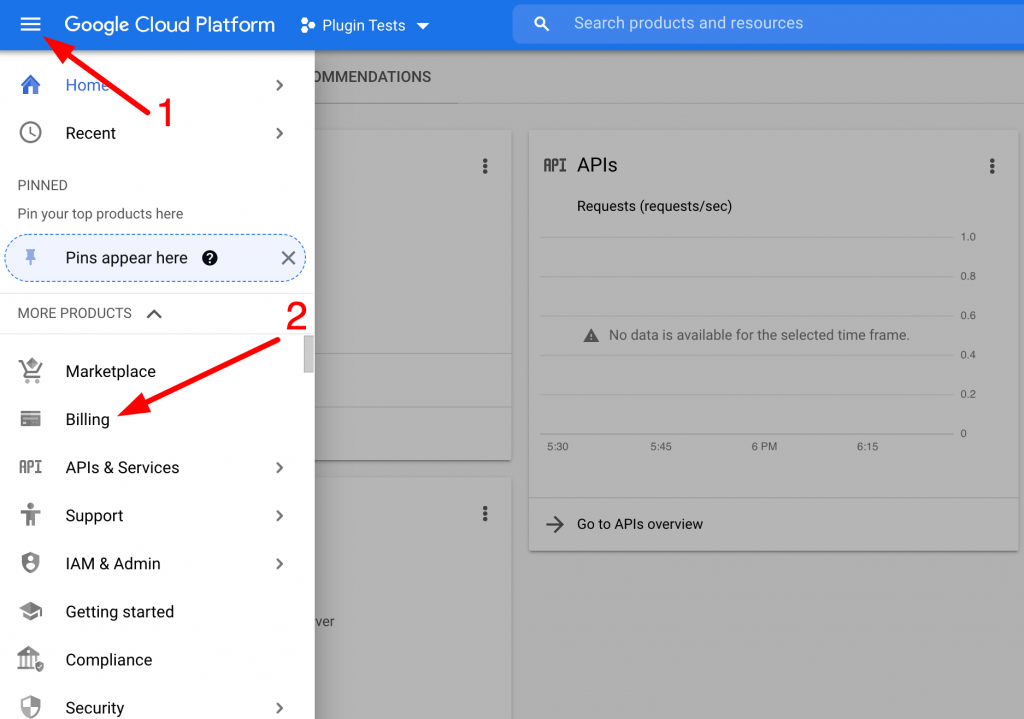Click the warning triangle in APIs chart
The image size is (1024, 719).
(x=591, y=336)
